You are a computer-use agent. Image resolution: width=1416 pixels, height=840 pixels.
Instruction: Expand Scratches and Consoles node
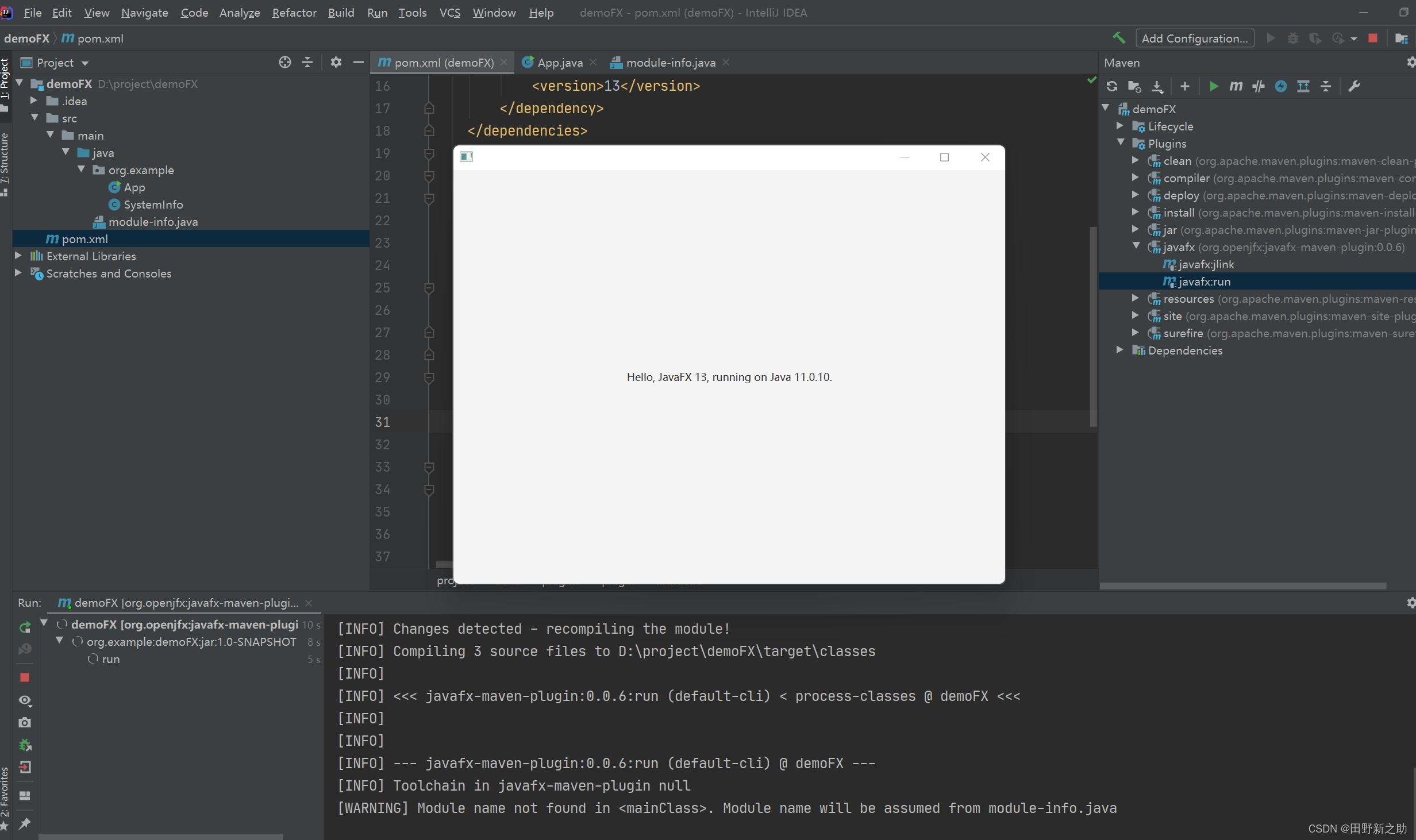18,273
